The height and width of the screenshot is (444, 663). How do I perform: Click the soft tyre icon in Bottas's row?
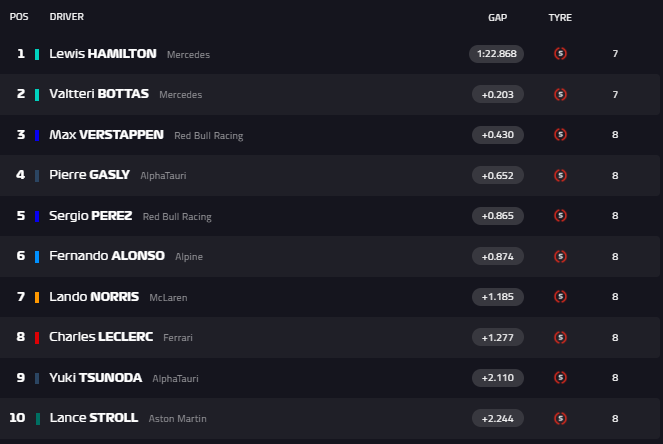click(560, 94)
